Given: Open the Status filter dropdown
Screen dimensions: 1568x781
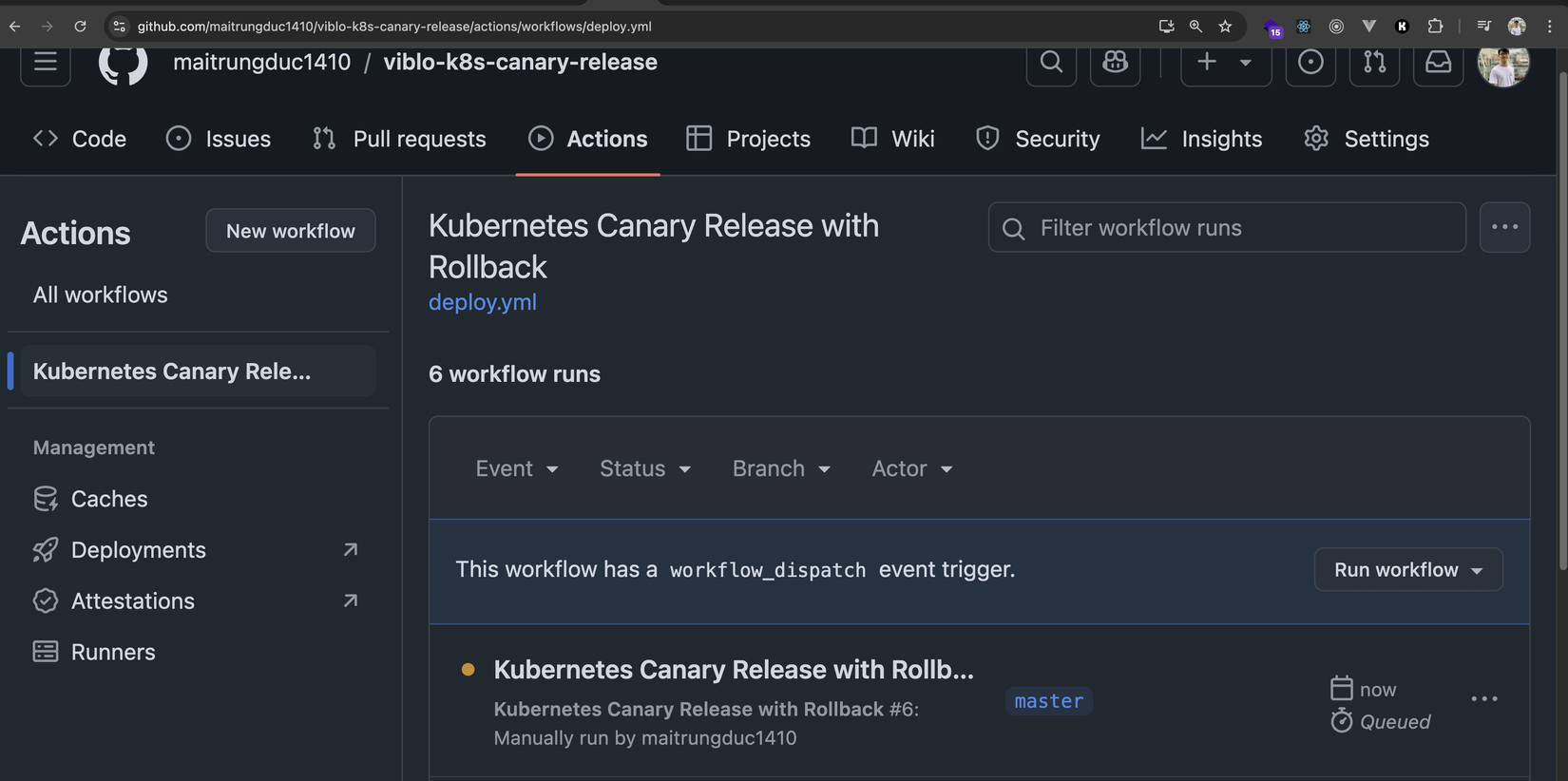Looking at the screenshot, I should [x=645, y=468].
